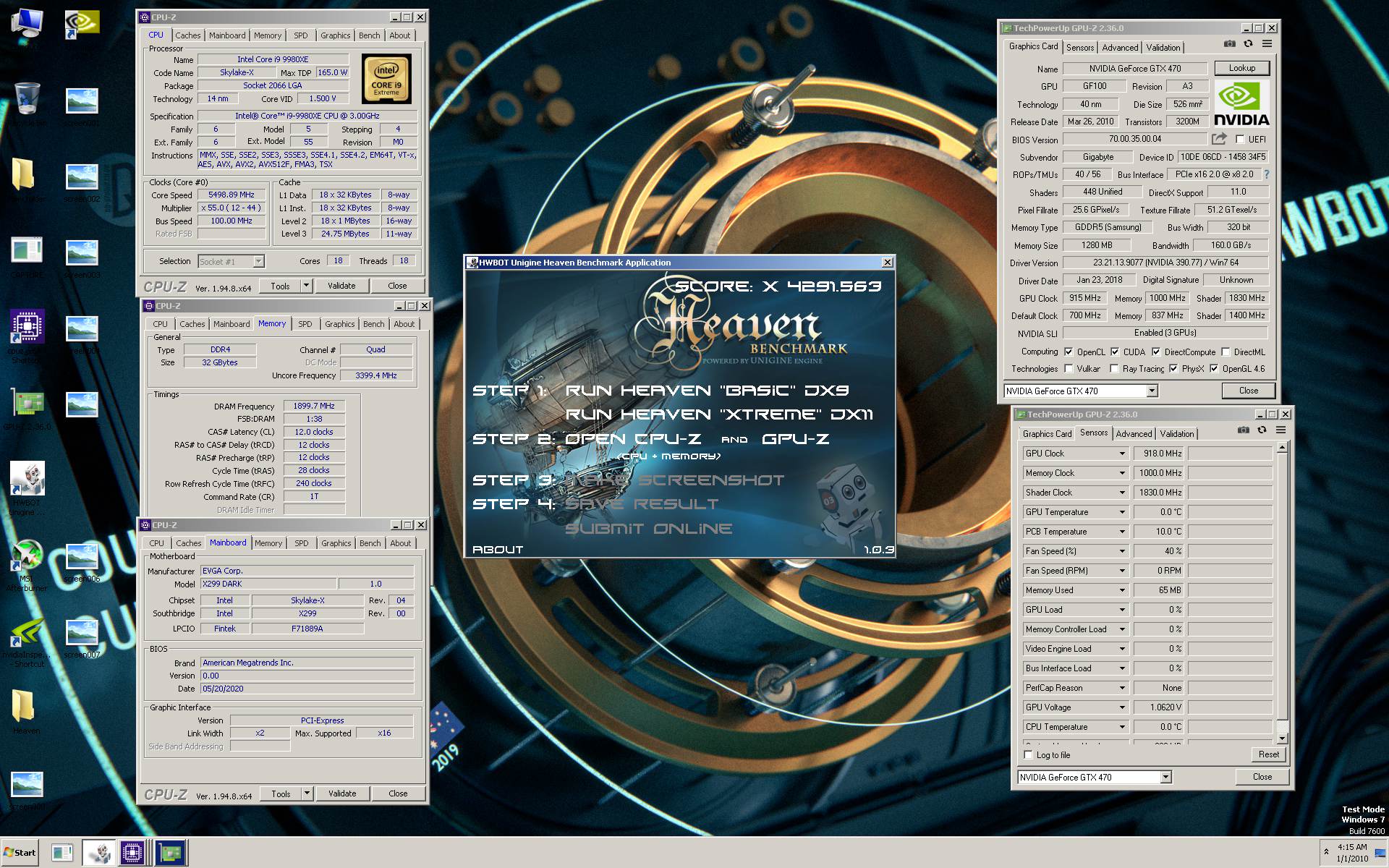Open the Memory Clock sensor dropdown
The height and width of the screenshot is (868, 1389).
pyautogui.click(x=1122, y=473)
